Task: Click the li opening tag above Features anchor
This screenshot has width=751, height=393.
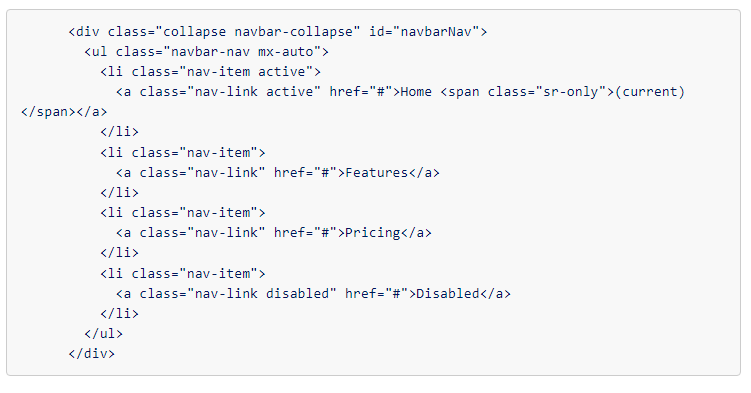Action: click(x=182, y=153)
